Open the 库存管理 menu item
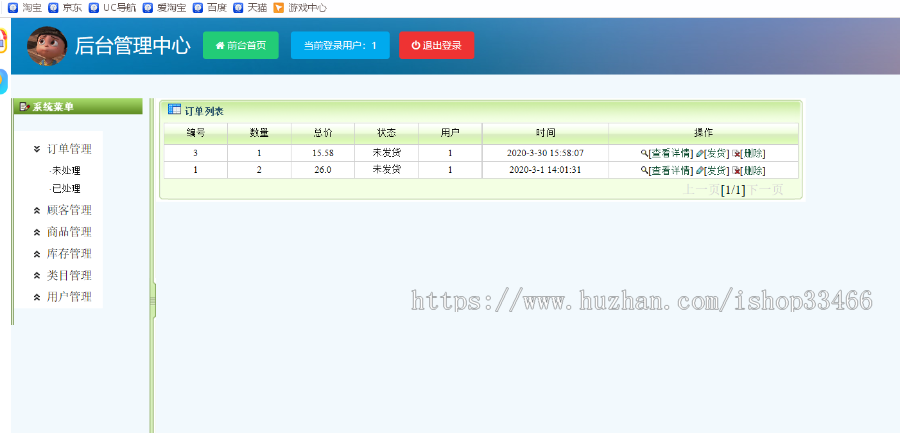 click(69, 254)
